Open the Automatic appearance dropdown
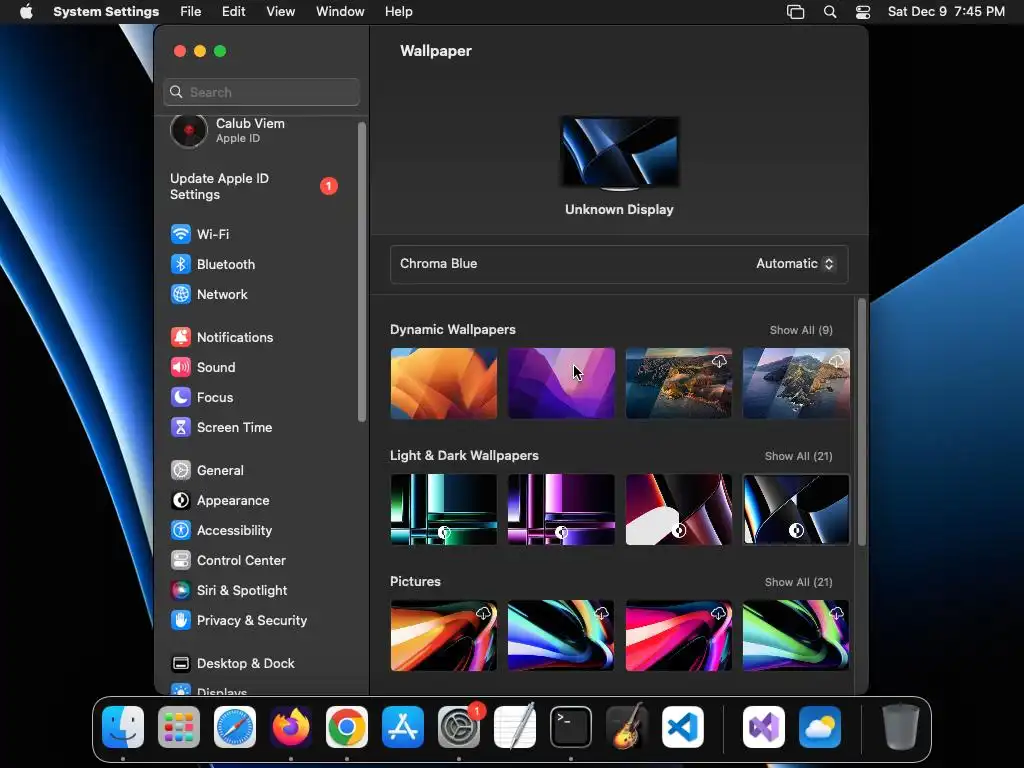The height and width of the screenshot is (768, 1024). (795, 263)
